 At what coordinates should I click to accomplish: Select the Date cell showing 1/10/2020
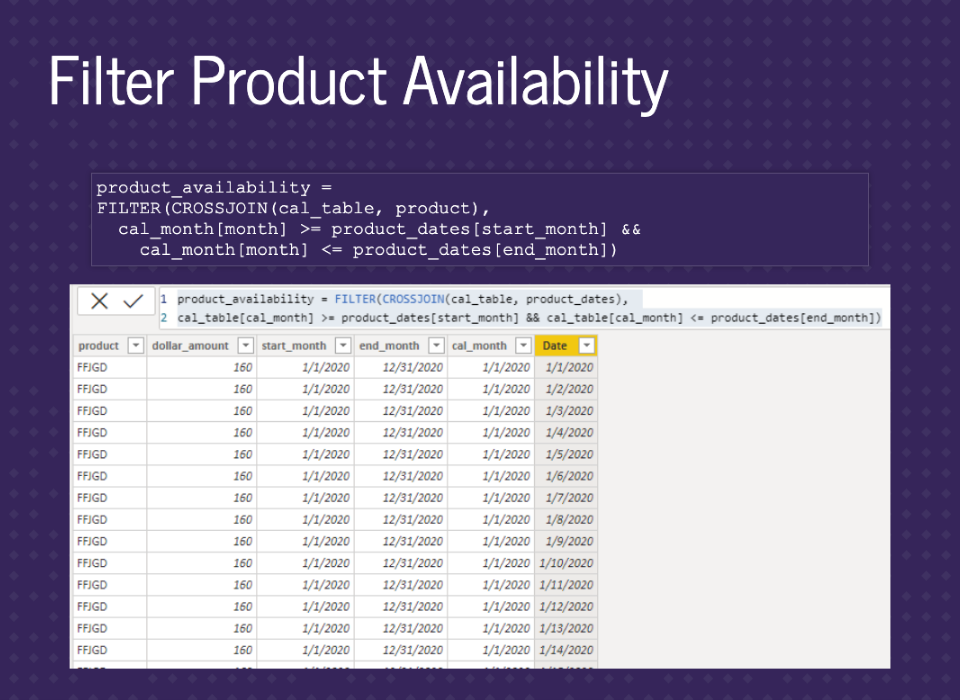(x=566, y=563)
